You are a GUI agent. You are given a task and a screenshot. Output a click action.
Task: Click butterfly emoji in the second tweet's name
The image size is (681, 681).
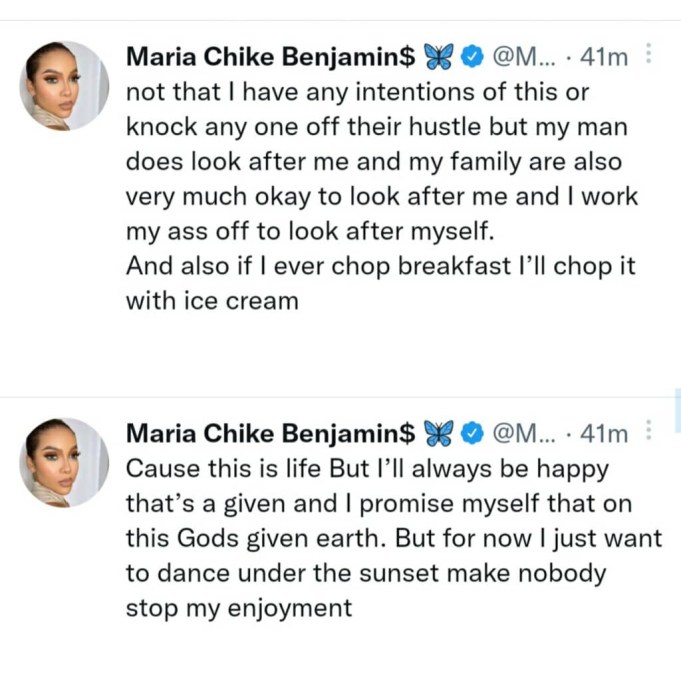[438, 434]
